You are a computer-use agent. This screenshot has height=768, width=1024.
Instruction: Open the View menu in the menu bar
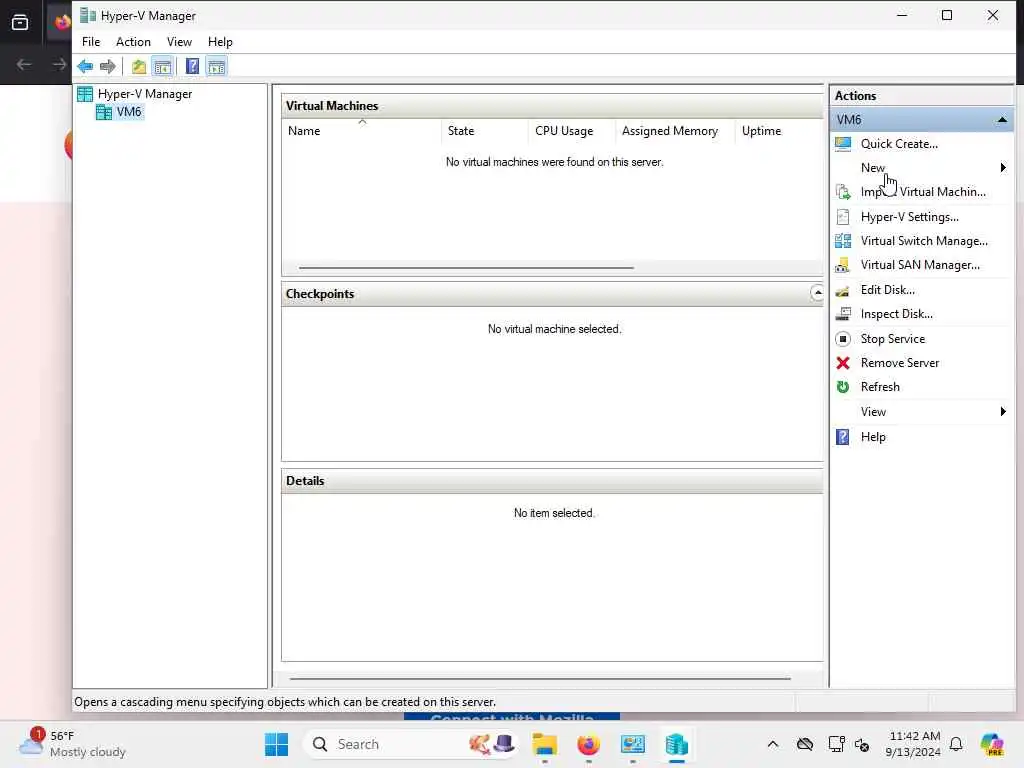pos(179,42)
